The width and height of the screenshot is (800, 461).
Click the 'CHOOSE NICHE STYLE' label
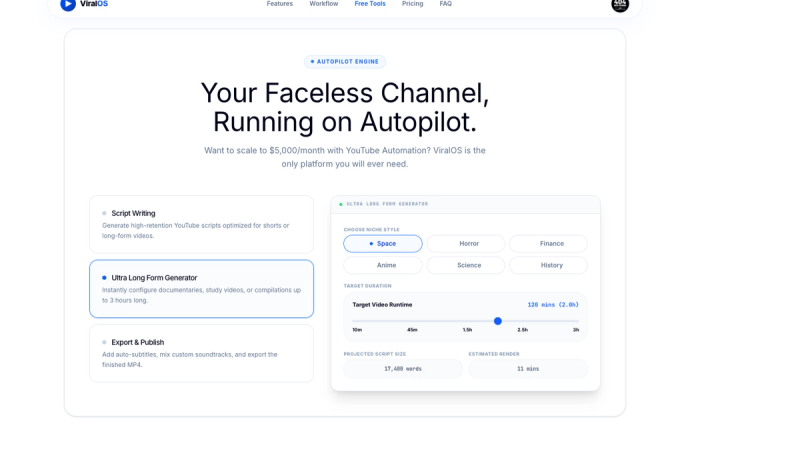point(371,229)
